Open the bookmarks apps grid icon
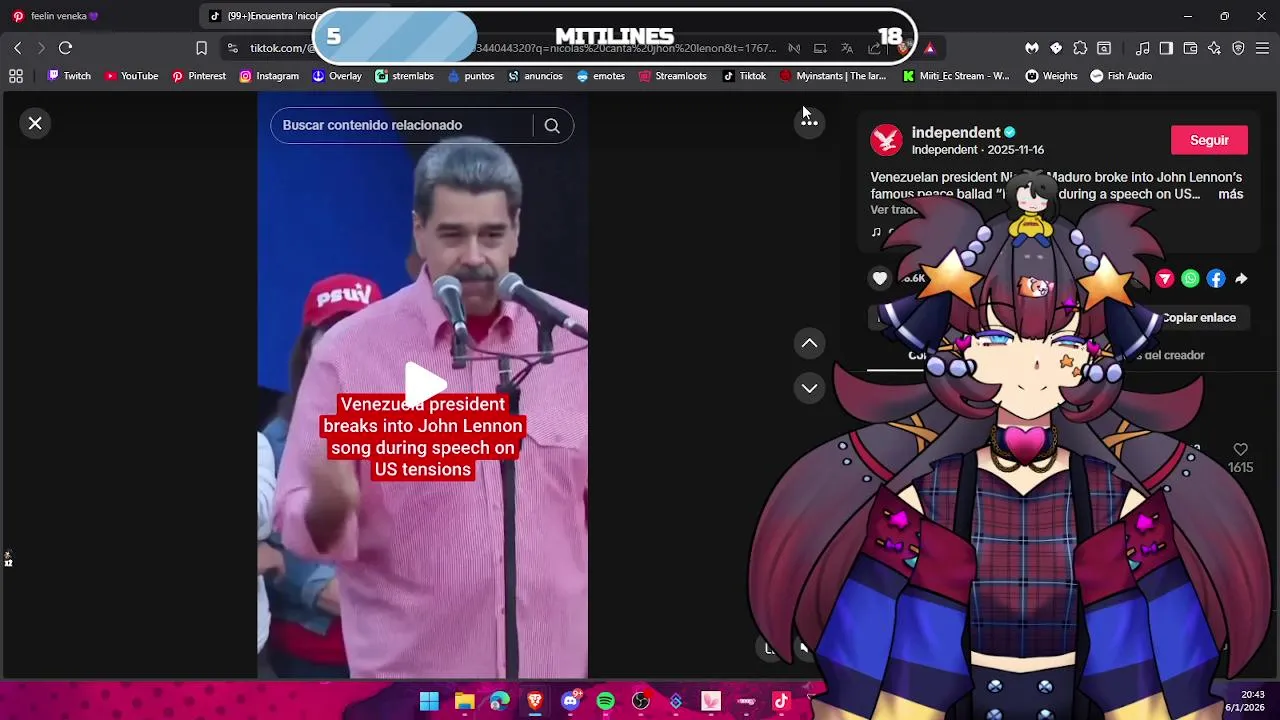This screenshot has width=1280, height=720. point(16,76)
